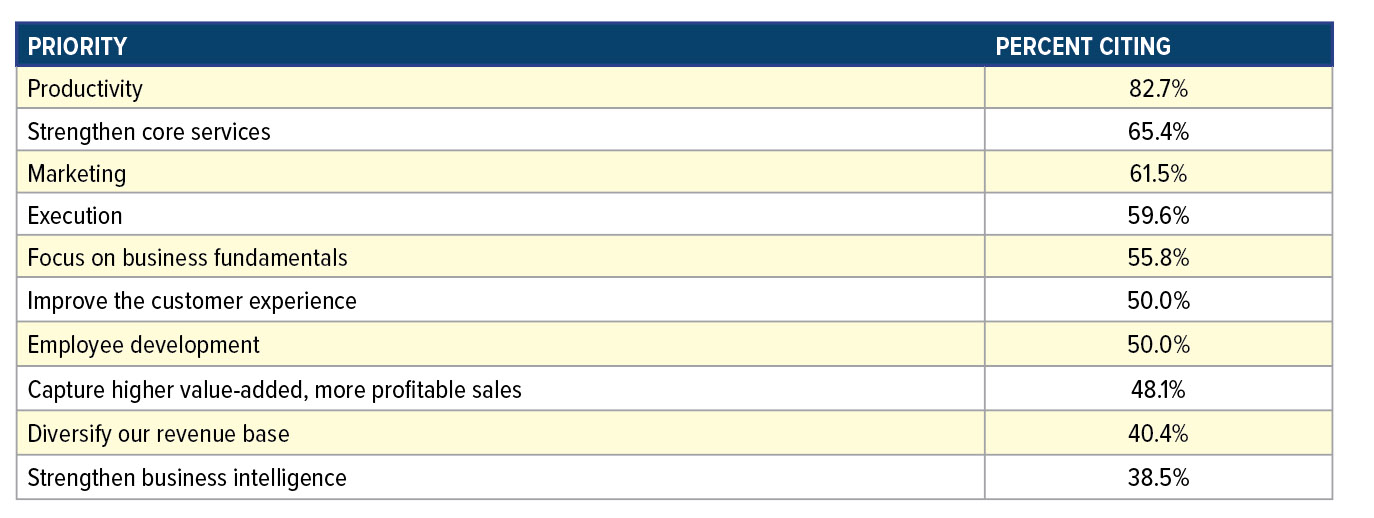Select the Employee development cell
1374x518 pixels.
coord(143,344)
